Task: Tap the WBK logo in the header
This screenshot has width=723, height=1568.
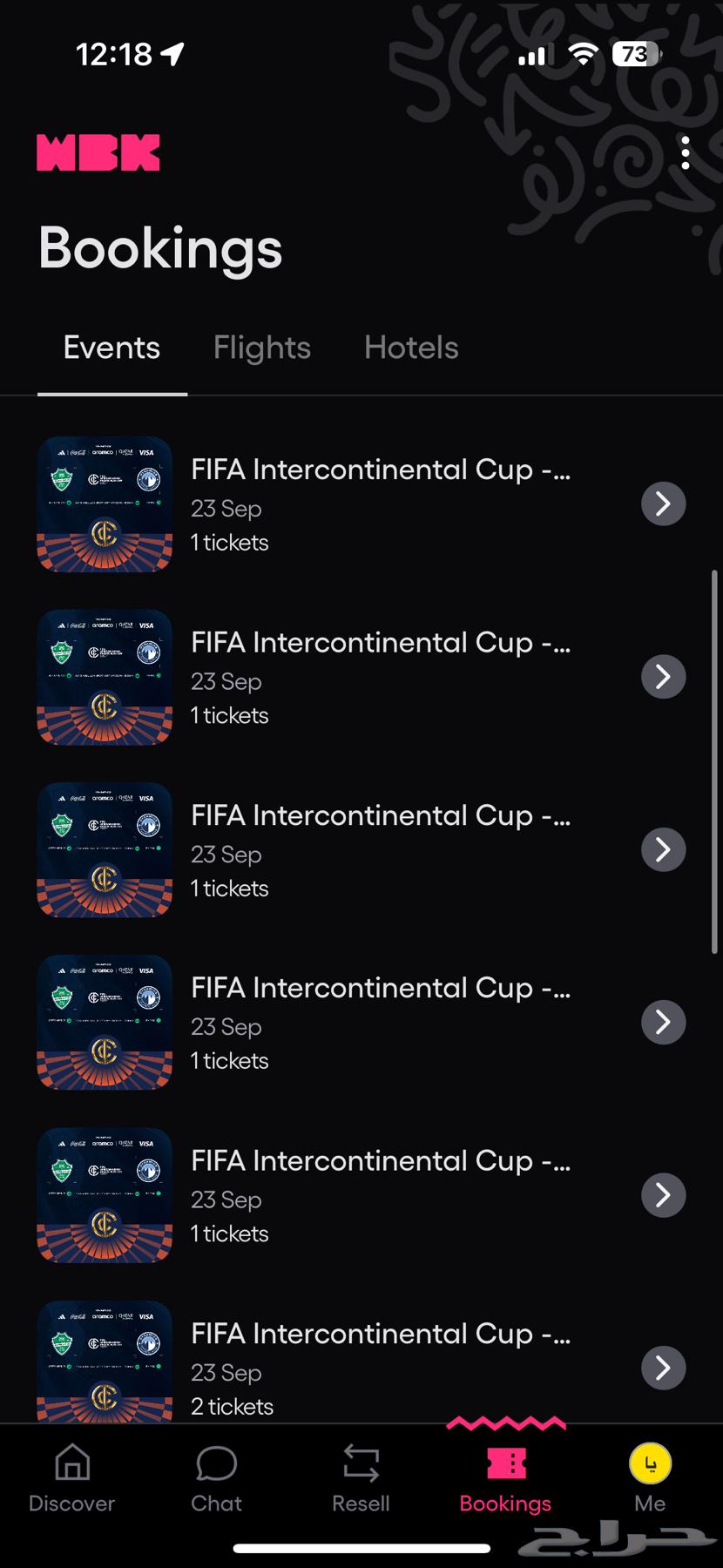Action: [98, 151]
